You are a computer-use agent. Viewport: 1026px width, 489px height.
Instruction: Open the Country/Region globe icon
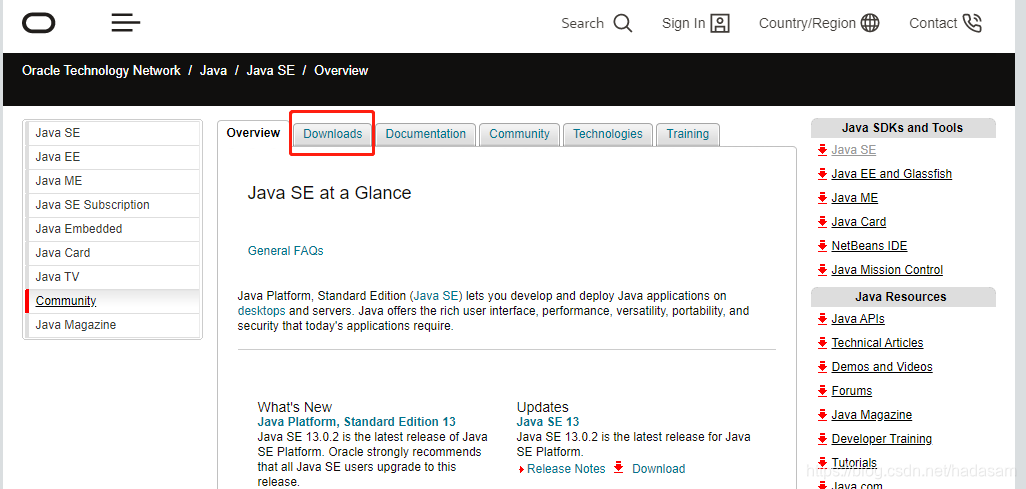coord(870,24)
